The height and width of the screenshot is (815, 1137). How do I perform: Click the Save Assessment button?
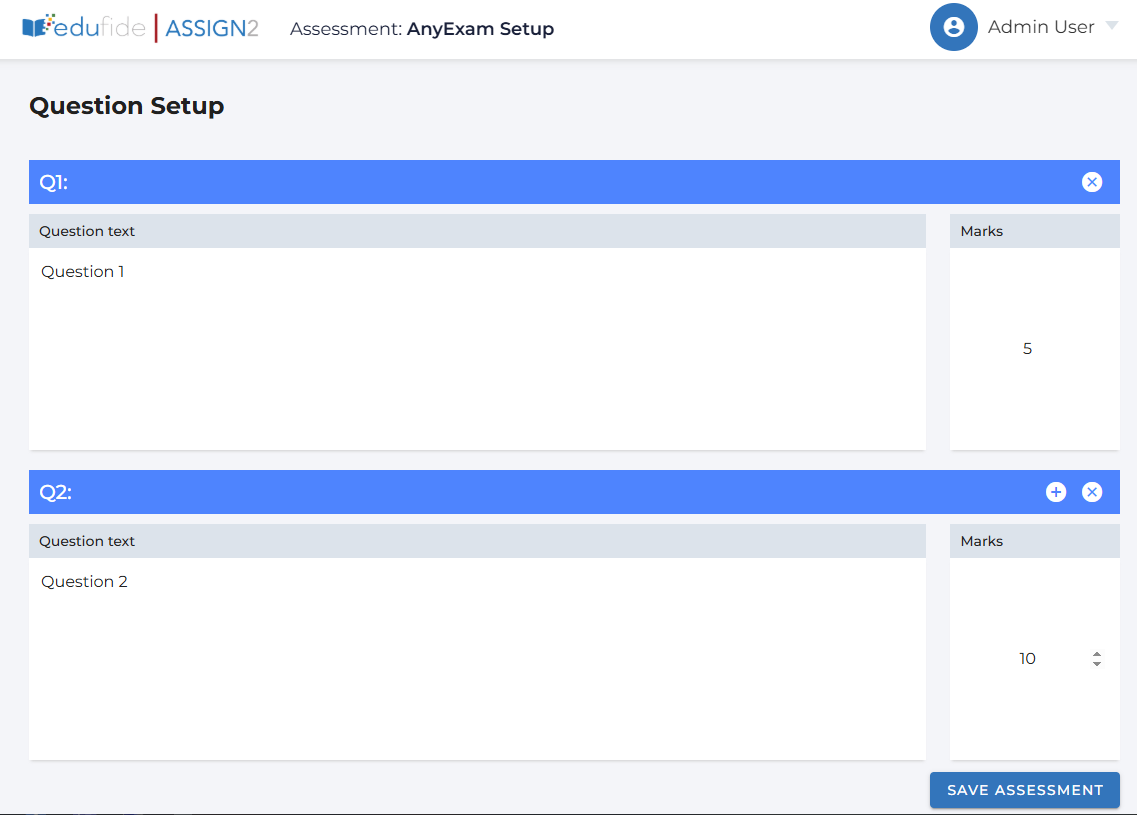coord(1024,789)
